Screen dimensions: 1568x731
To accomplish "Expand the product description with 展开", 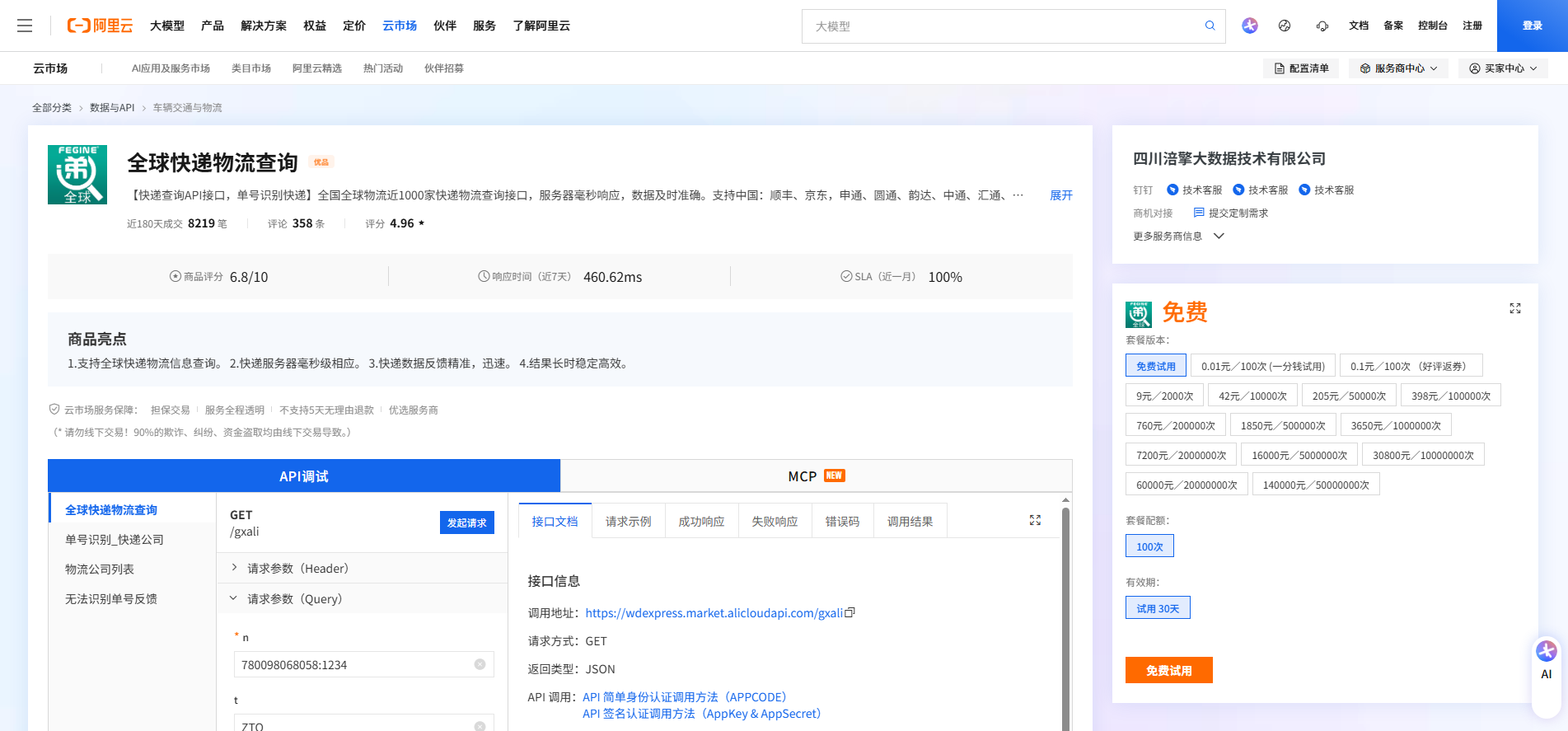I will (1061, 195).
